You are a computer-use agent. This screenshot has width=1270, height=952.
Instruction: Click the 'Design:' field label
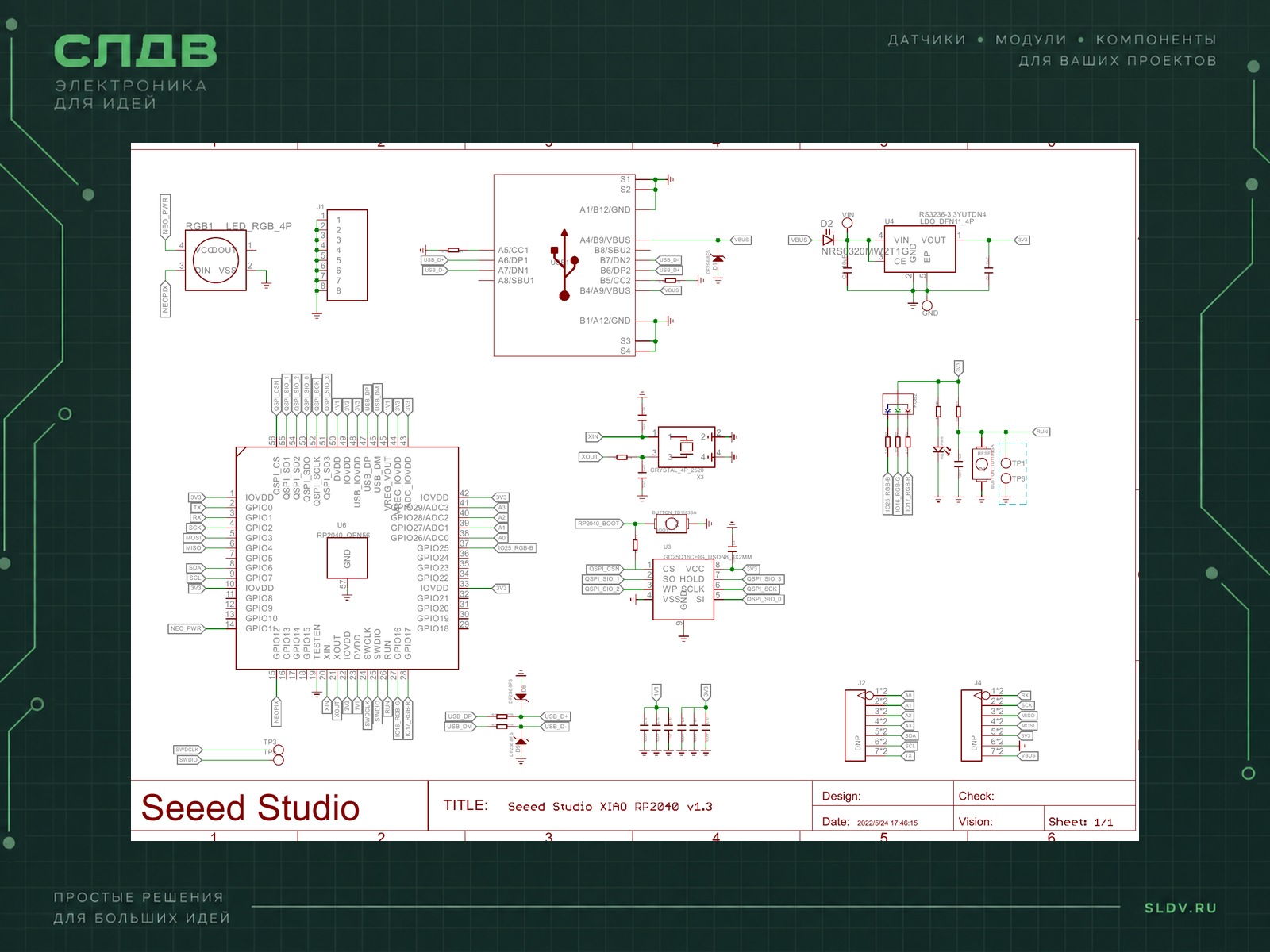point(841,797)
